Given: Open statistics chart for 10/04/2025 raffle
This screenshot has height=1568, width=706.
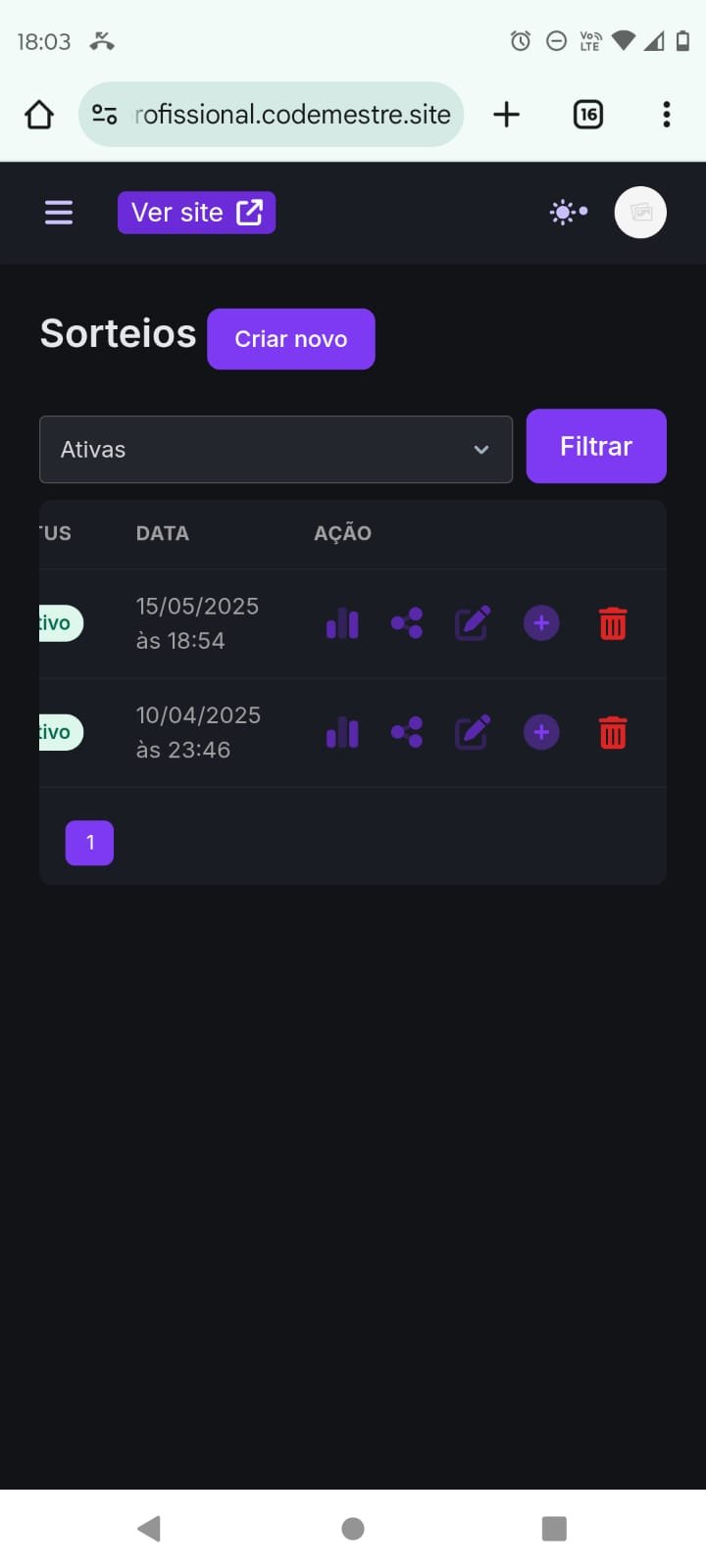Looking at the screenshot, I should (342, 732).
